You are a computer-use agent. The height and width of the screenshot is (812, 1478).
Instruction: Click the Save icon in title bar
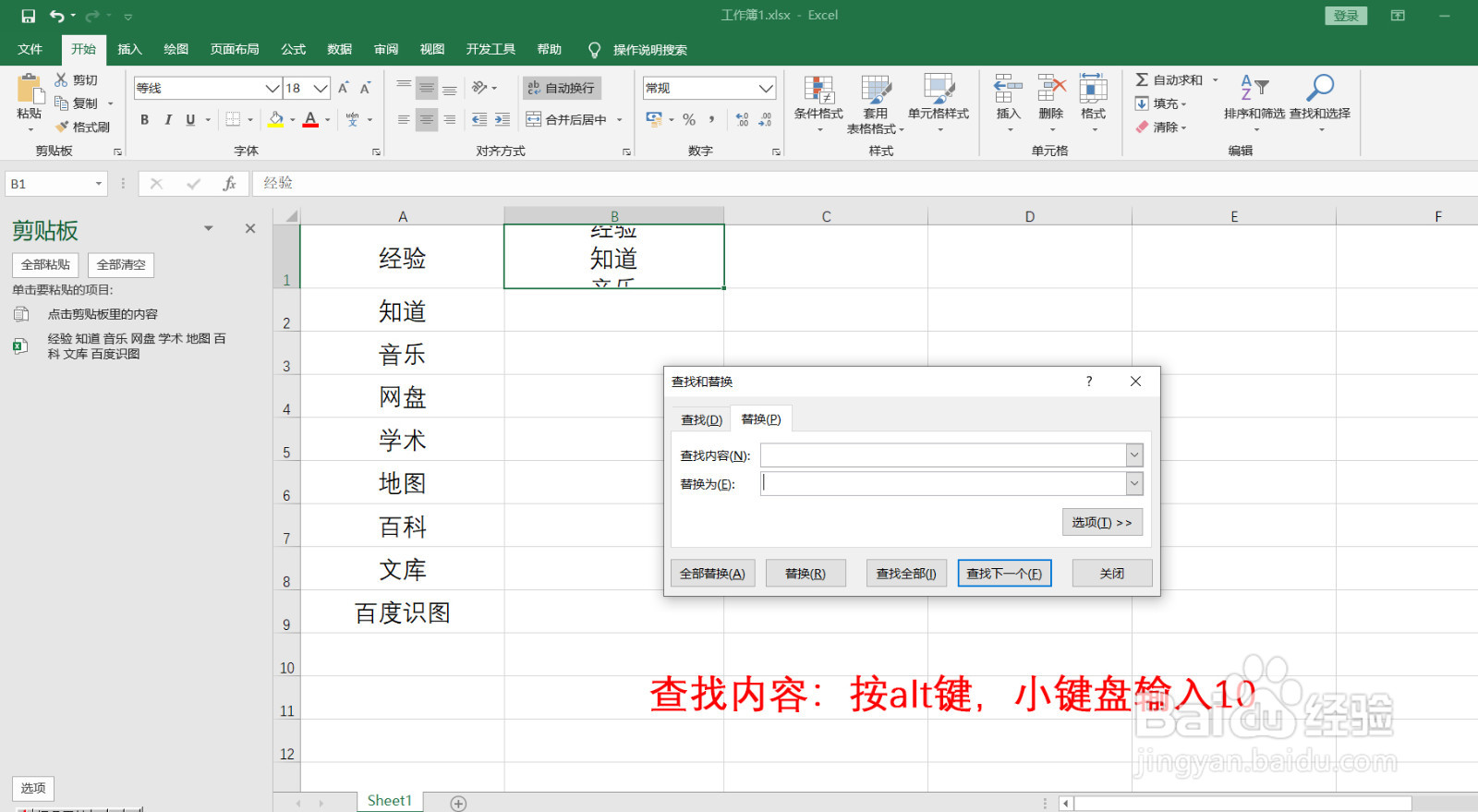29,16
